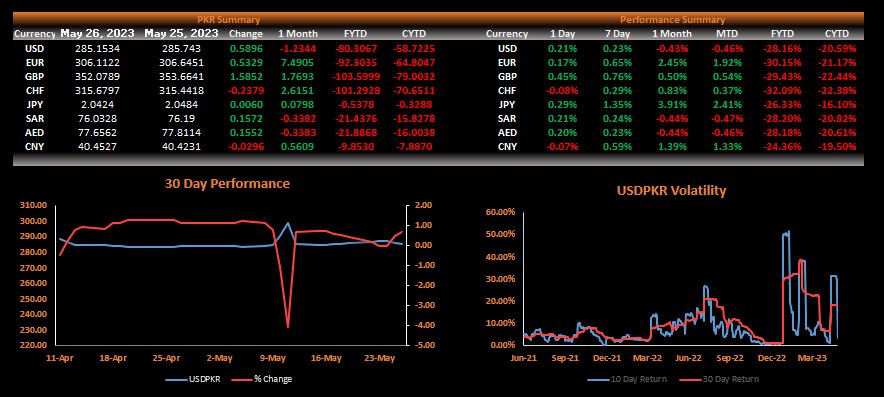Select EUR row label in Performance Summary
Image resolution: width=884 pixels, height=397 pixels.
tap(507, 63)
